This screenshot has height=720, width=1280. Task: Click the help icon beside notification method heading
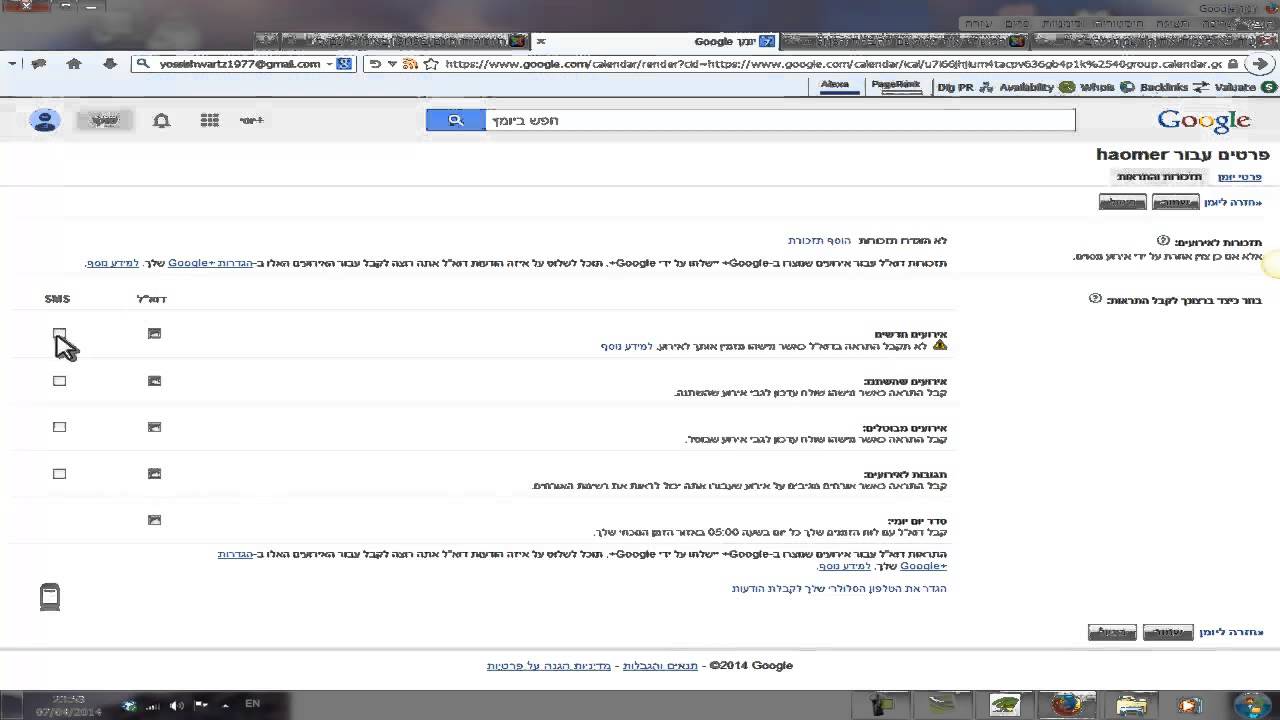[x=1095, y=298]
